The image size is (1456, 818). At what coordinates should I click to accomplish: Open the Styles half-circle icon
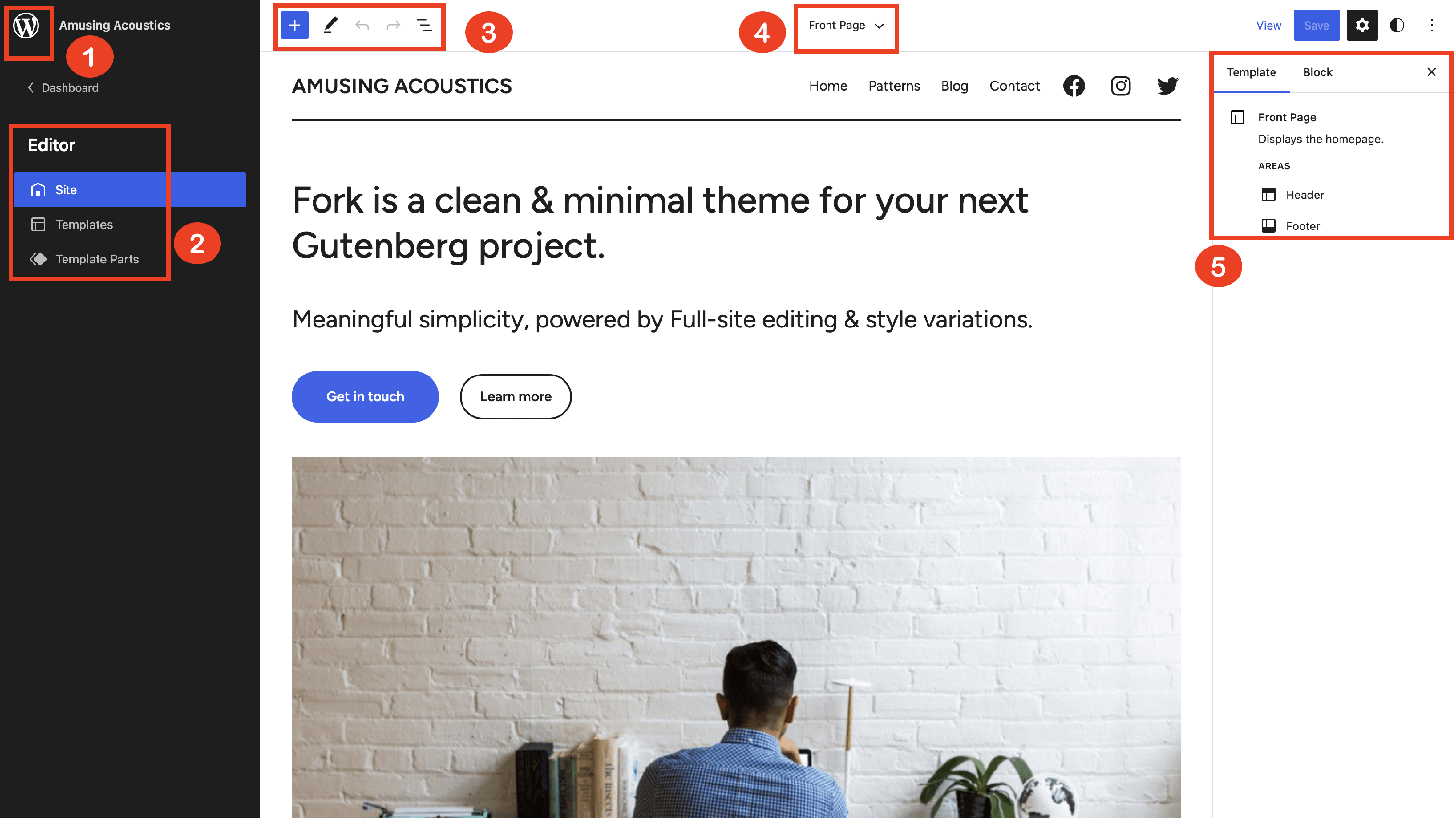coord(1397,25)
